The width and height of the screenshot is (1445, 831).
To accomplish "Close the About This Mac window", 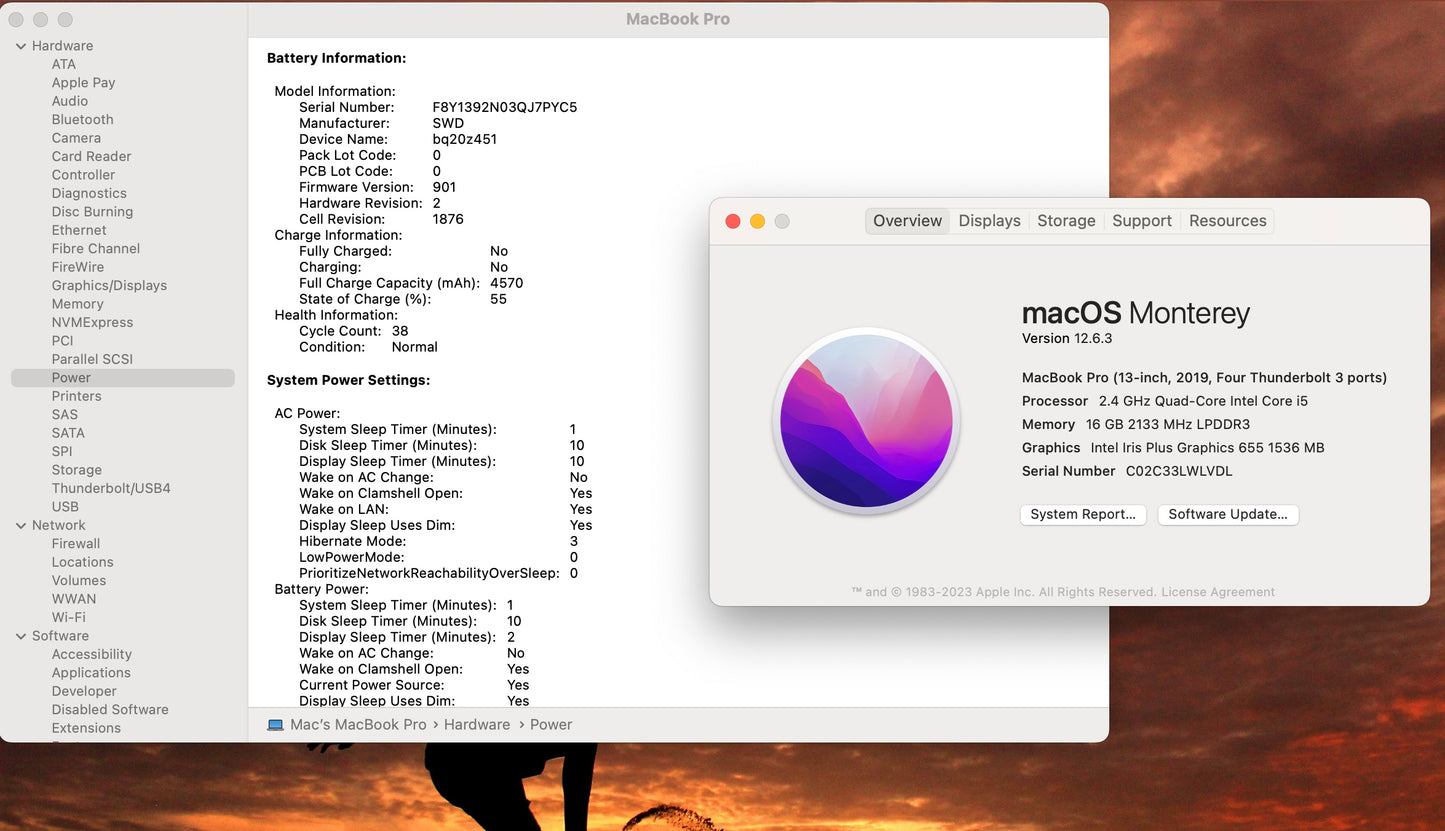I will (x=733, y=221).
